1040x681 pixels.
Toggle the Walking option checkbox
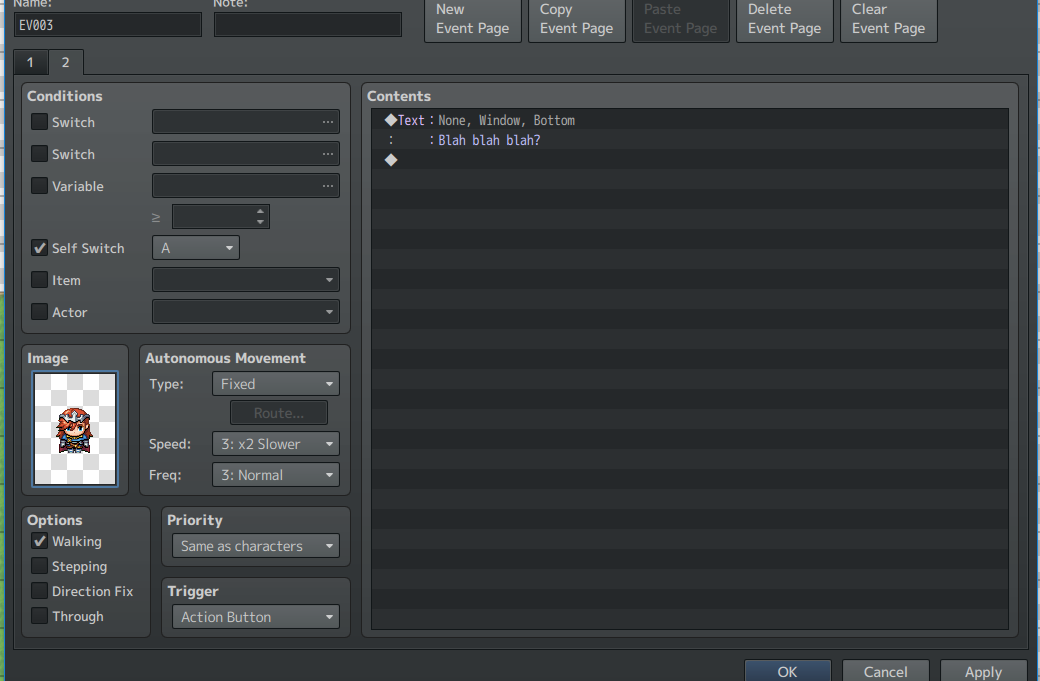pyautogui.click(x=40, y=541)
